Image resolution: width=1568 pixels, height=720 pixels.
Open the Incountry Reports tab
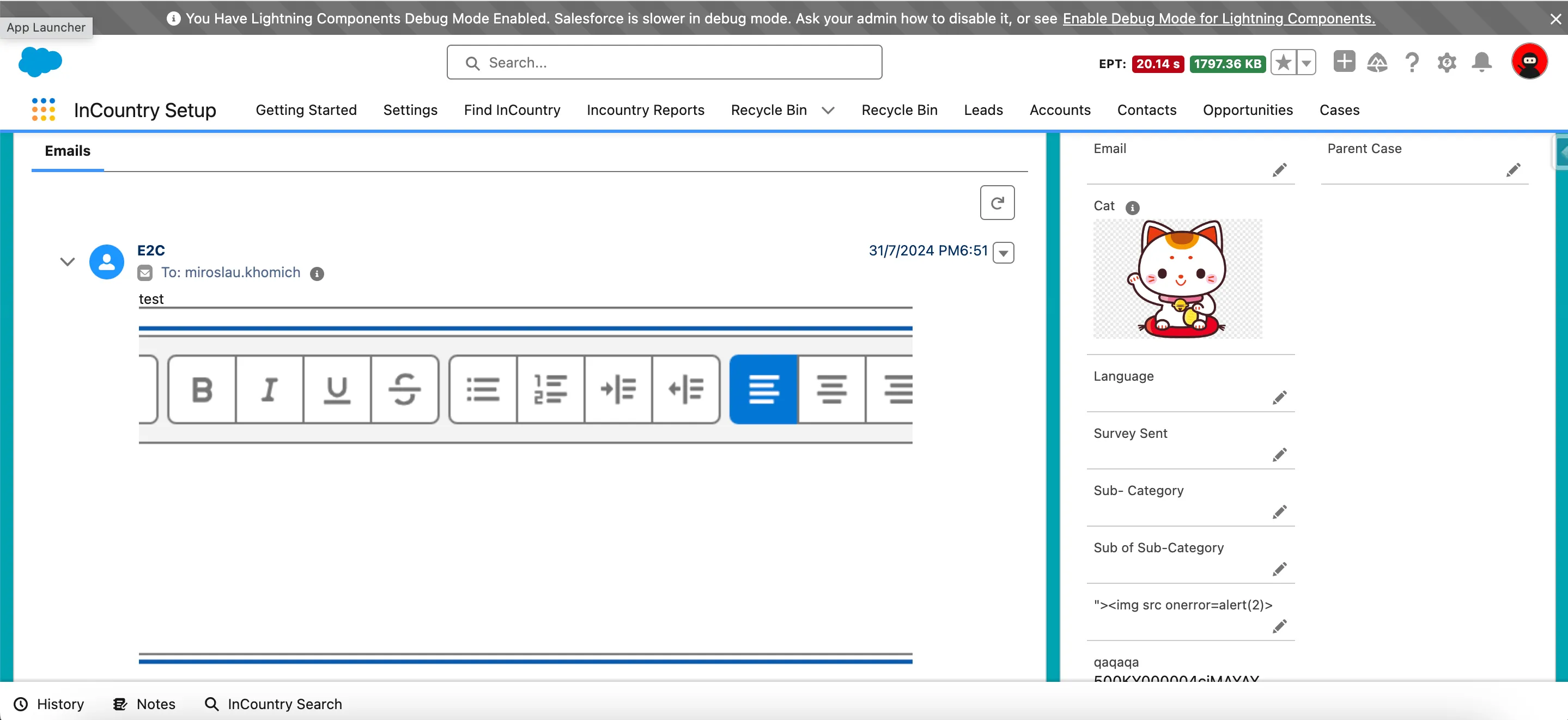pos(645,110)
